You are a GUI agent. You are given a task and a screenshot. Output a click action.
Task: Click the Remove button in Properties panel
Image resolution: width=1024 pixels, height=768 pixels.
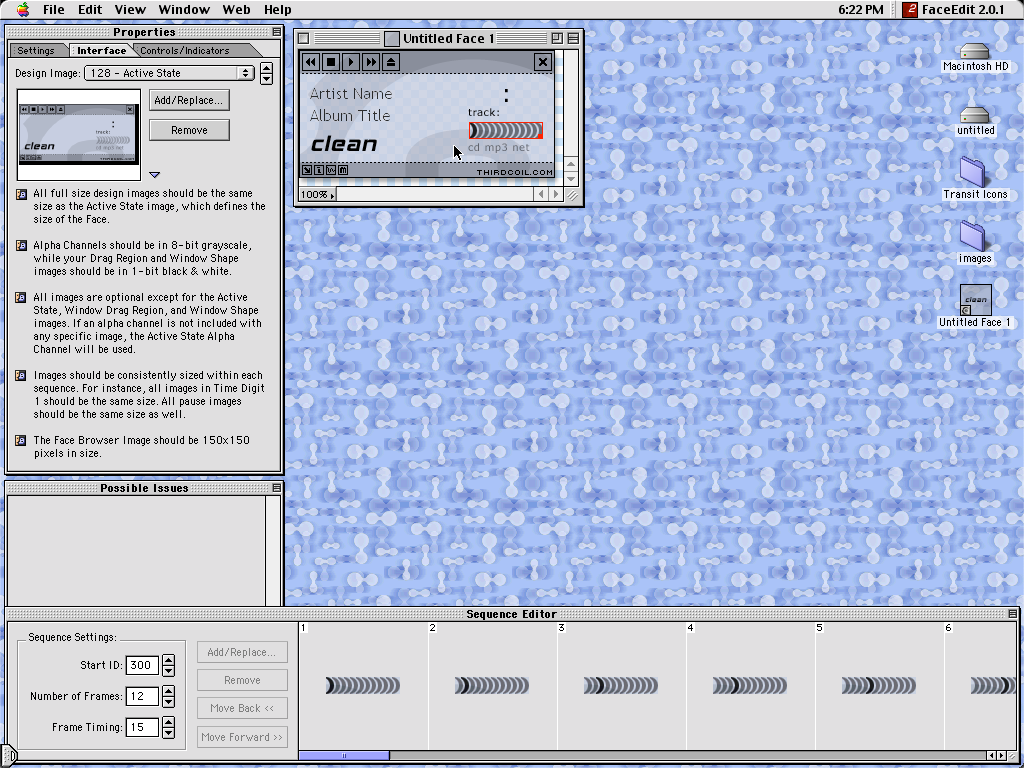tap(189, 130)
